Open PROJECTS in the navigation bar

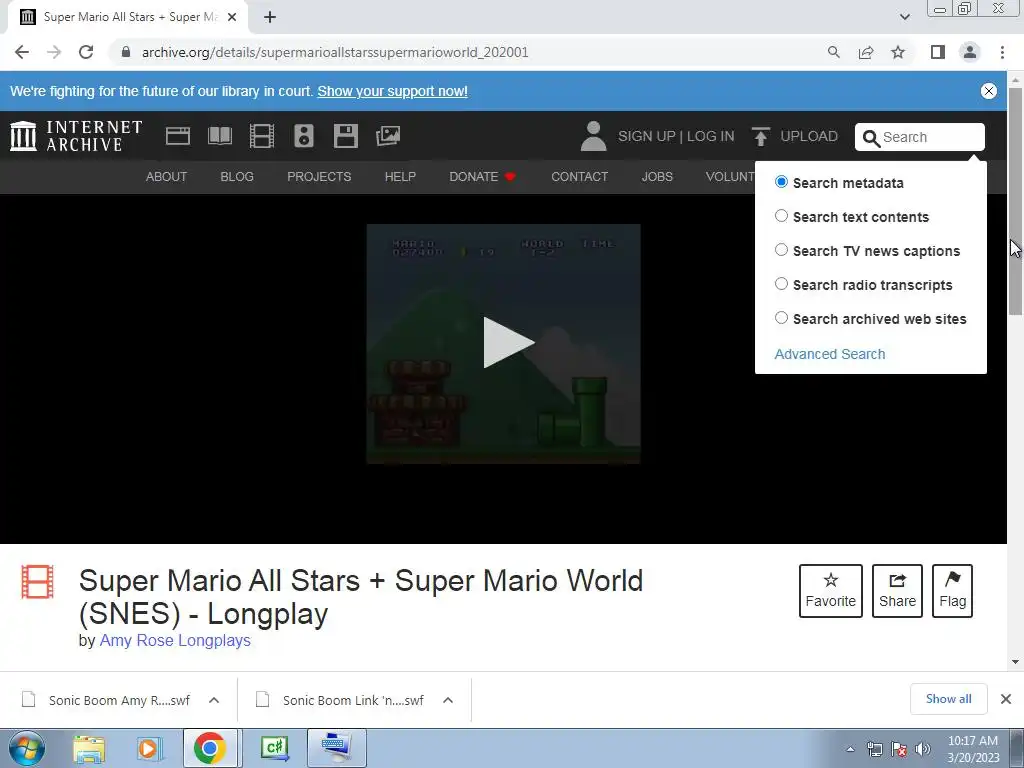pos(319,176)
